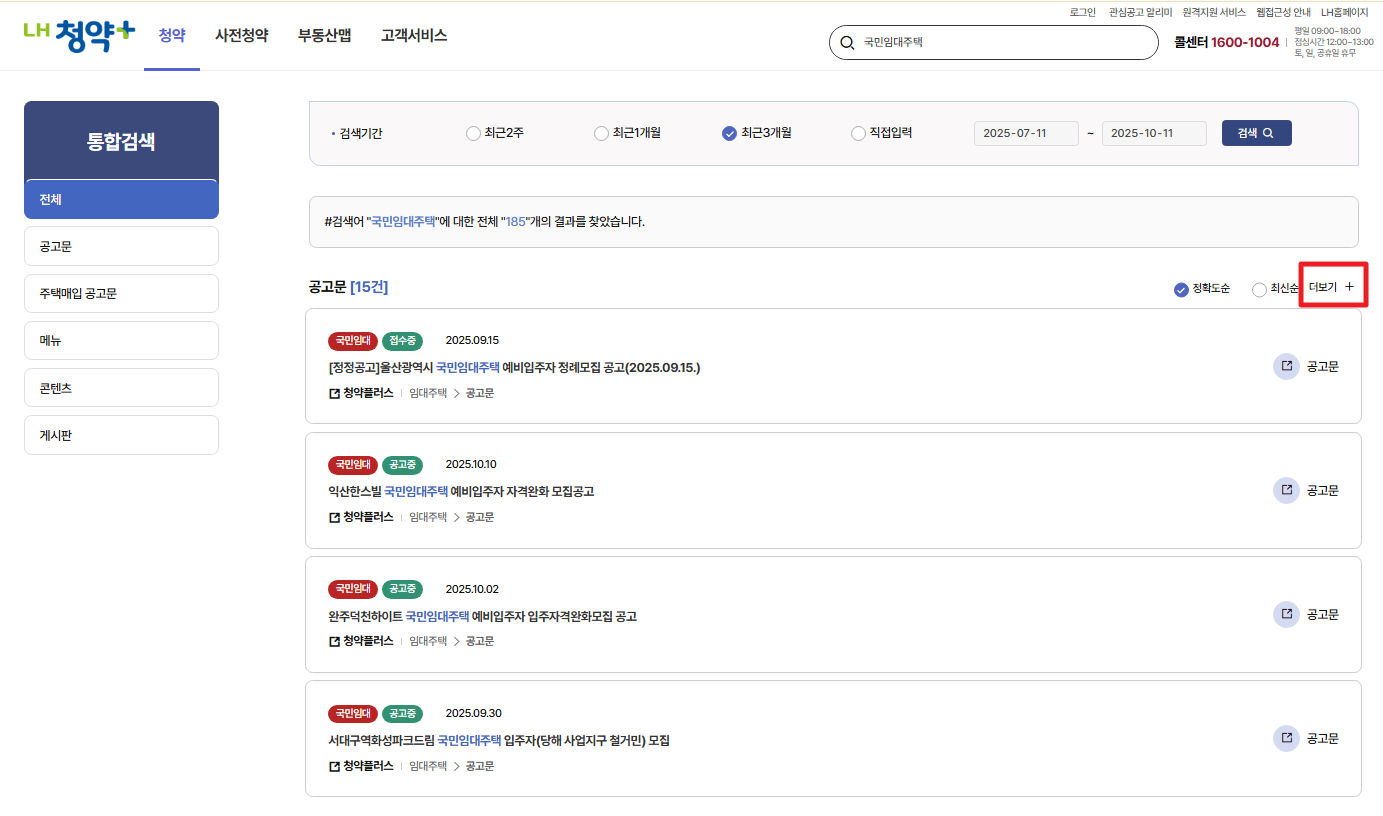Click the 로그인 link
1383x816 pixels.
tap(1081, 12)
